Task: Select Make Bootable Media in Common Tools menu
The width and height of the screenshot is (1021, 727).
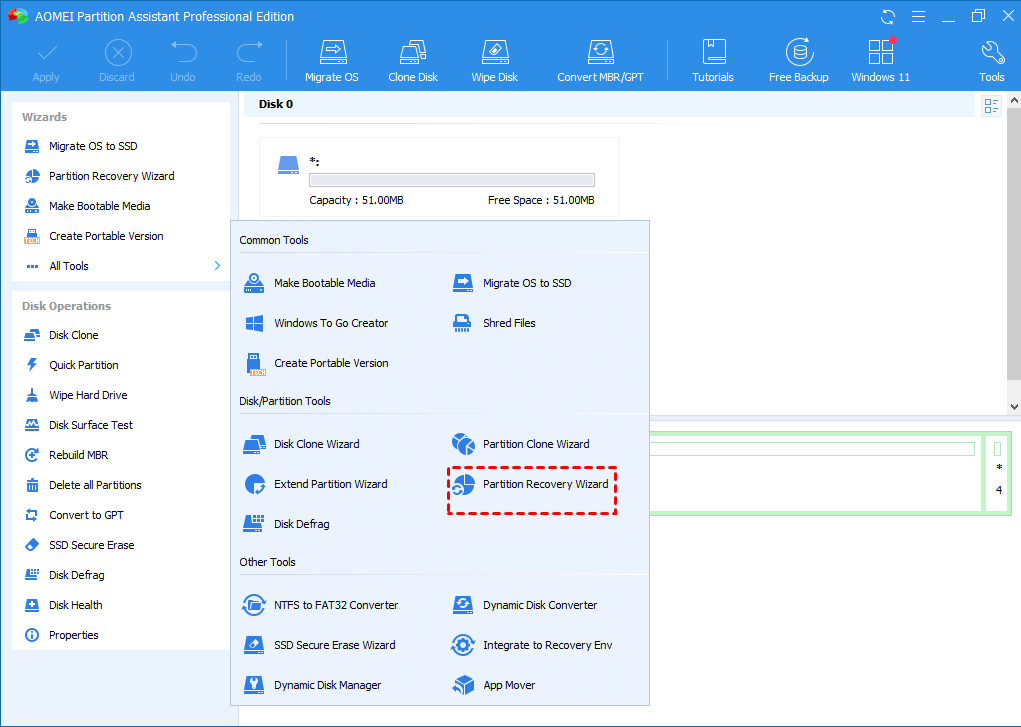Action: tap(309, 283)
